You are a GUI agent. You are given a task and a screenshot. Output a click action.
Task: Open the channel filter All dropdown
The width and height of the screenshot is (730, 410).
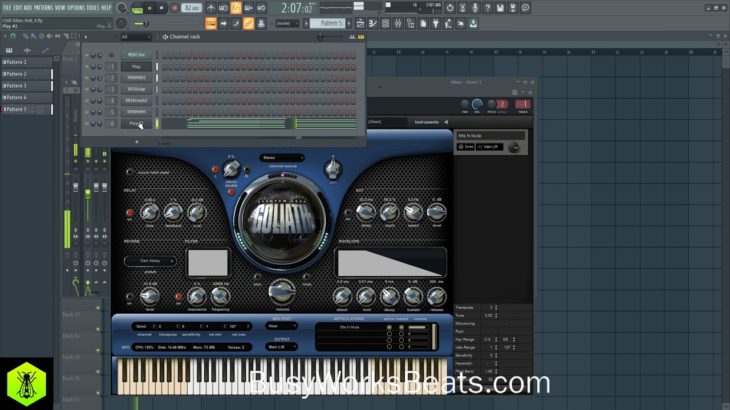tap(135, 37)
